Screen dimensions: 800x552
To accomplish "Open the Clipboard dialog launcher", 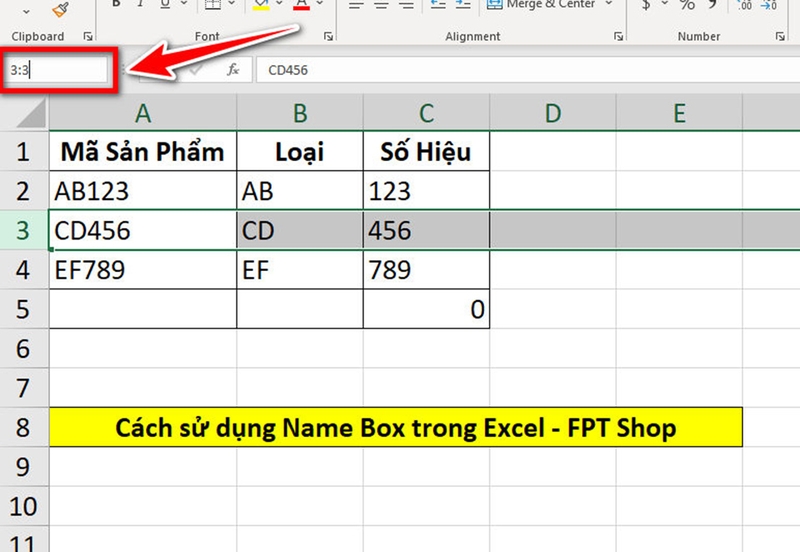I will (88, 36).
